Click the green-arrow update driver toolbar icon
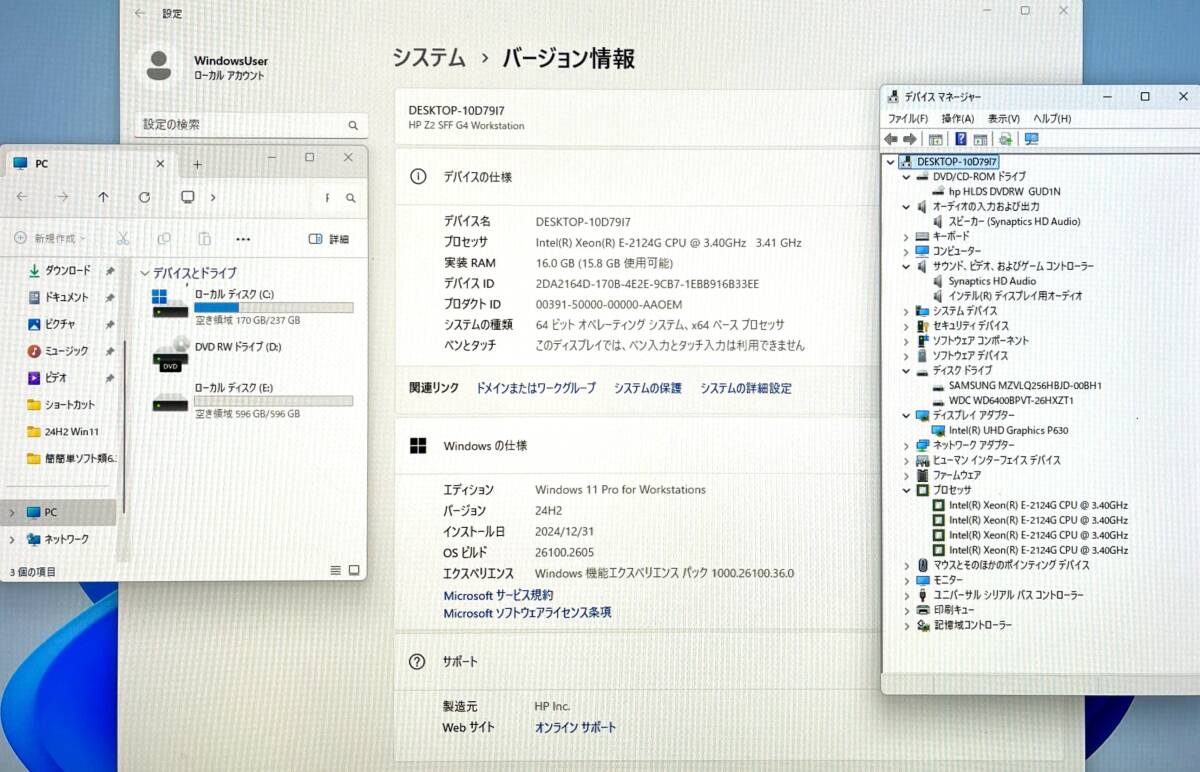This screenshot has width=1200, height=772. [1005, 139]
